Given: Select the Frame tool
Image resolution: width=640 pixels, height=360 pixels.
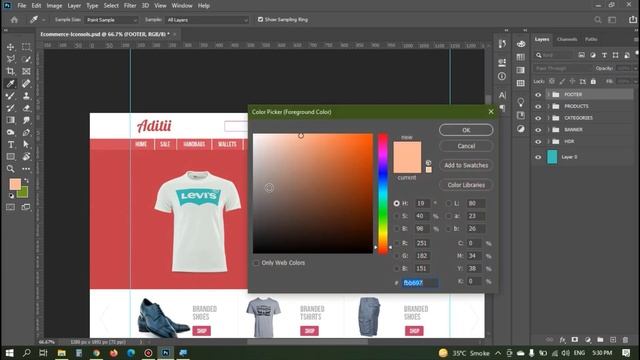Looking at the screenshot, I should coord(26,71).
